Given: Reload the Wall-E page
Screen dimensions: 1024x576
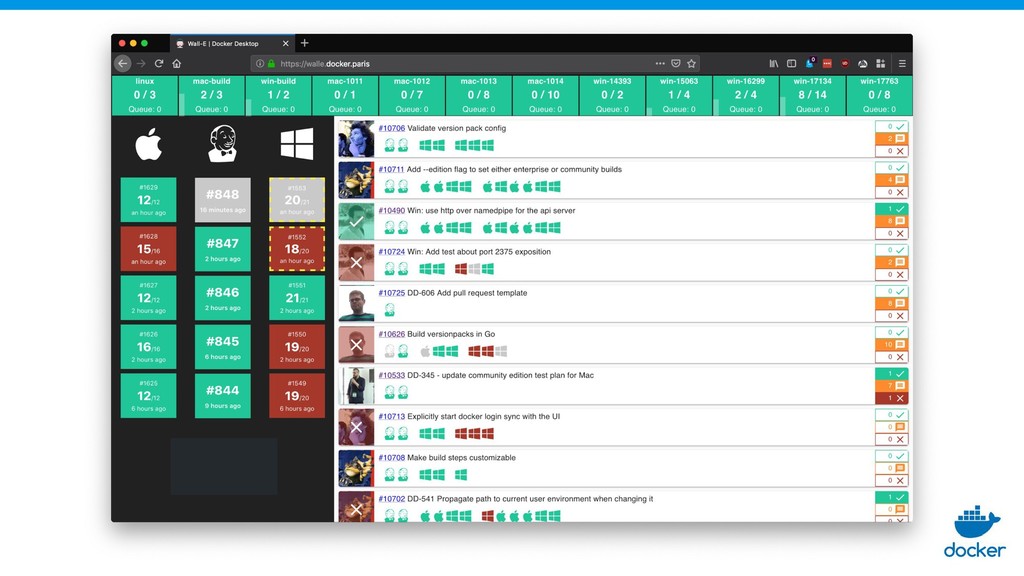Looking at the screenshot, I should point(159,63).
